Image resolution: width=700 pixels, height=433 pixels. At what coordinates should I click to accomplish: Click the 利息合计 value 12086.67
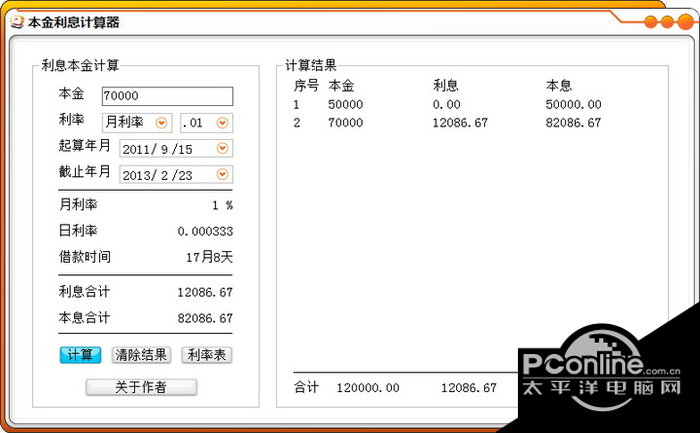pos(205,292)
